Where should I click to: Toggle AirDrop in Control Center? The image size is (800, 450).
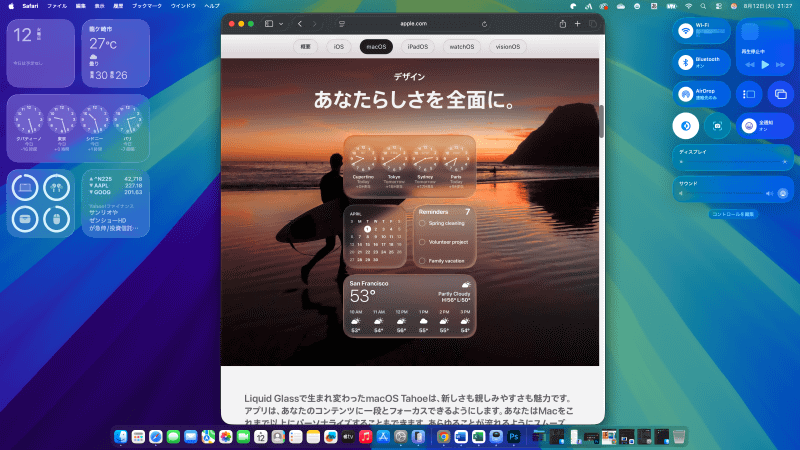point(685,94)
